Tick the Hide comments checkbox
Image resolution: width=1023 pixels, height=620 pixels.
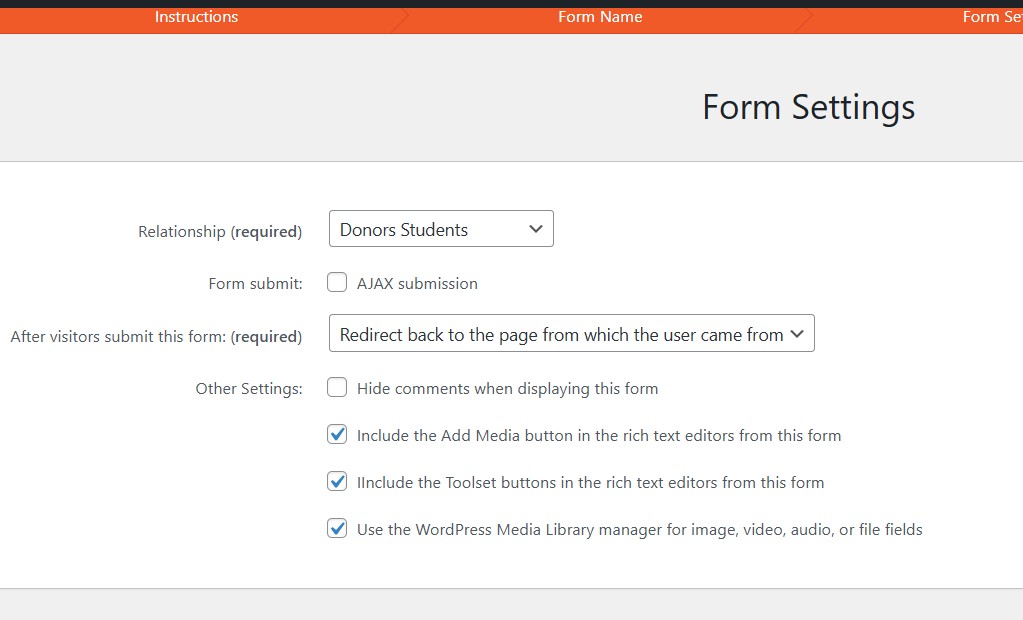tap(337, 388)
